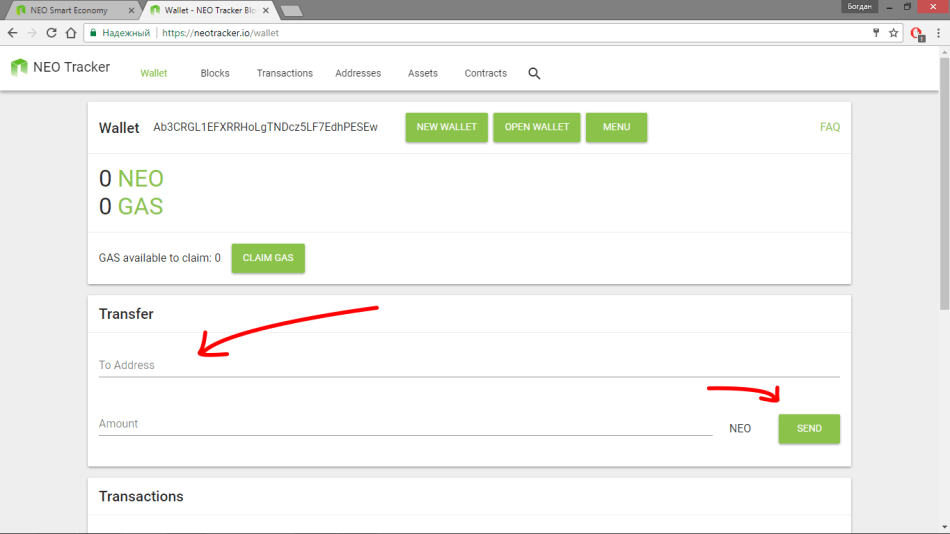The image size is (950, 534).
Task: Click the NEO Tracker logo icon
Action: tap(19, 68)
